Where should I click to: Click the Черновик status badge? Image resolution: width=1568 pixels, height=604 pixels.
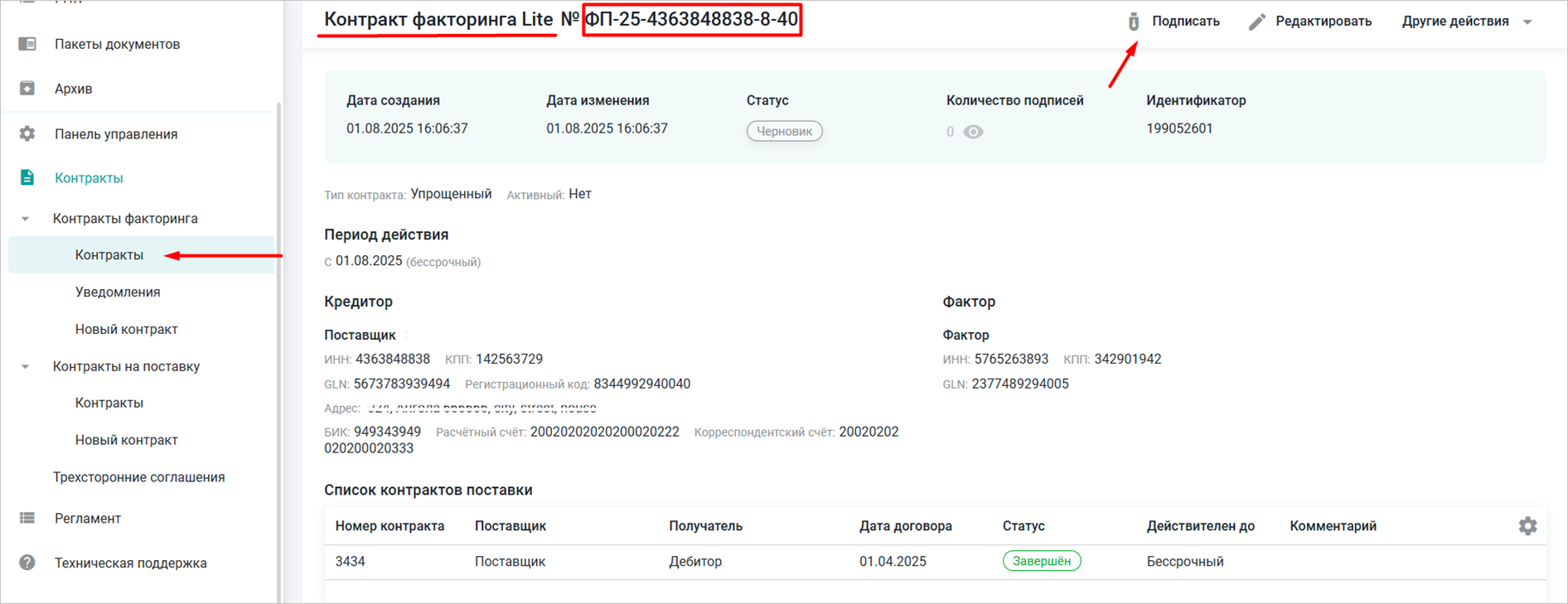[784, 131]
